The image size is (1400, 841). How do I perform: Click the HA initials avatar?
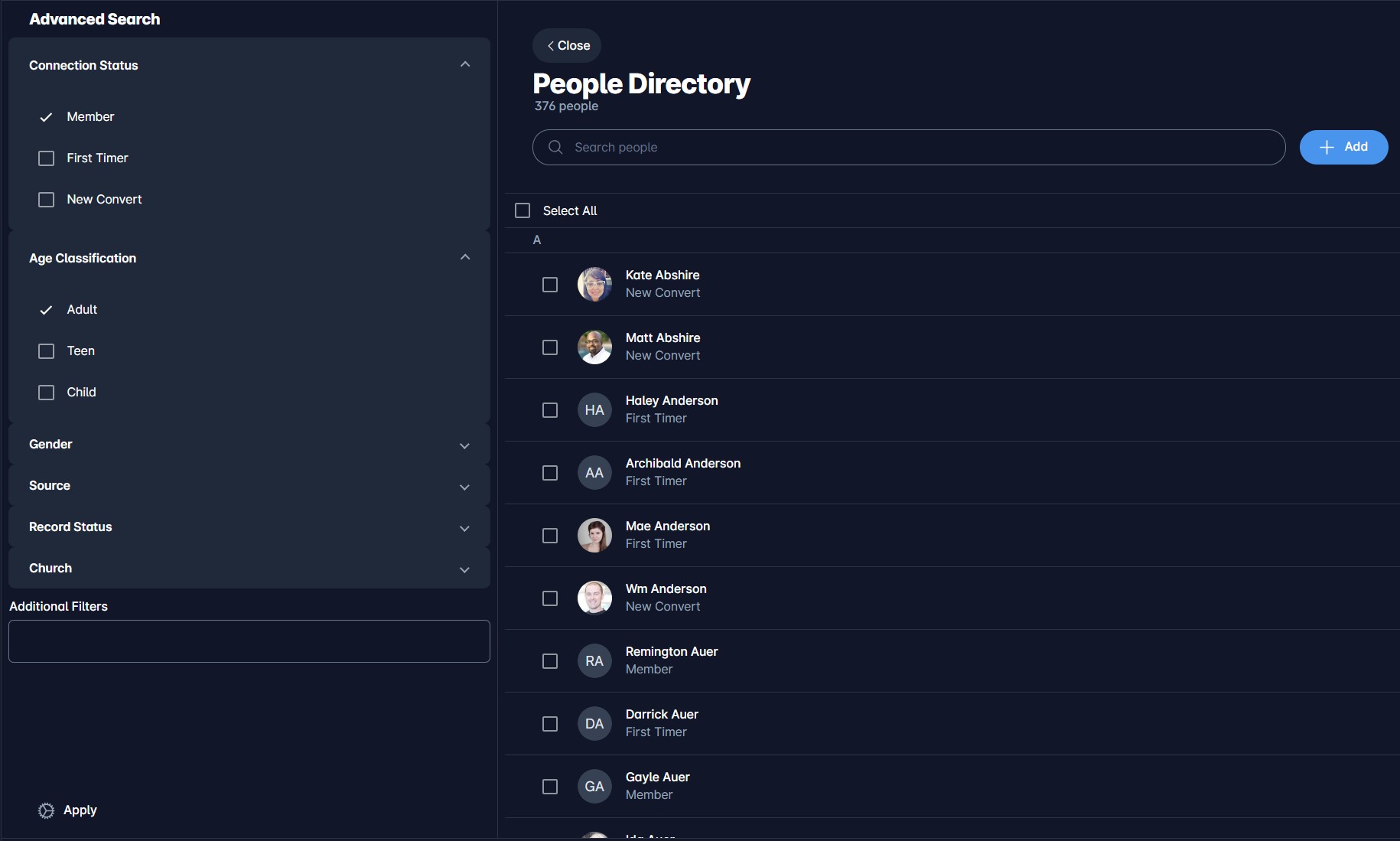pos(594,410)
